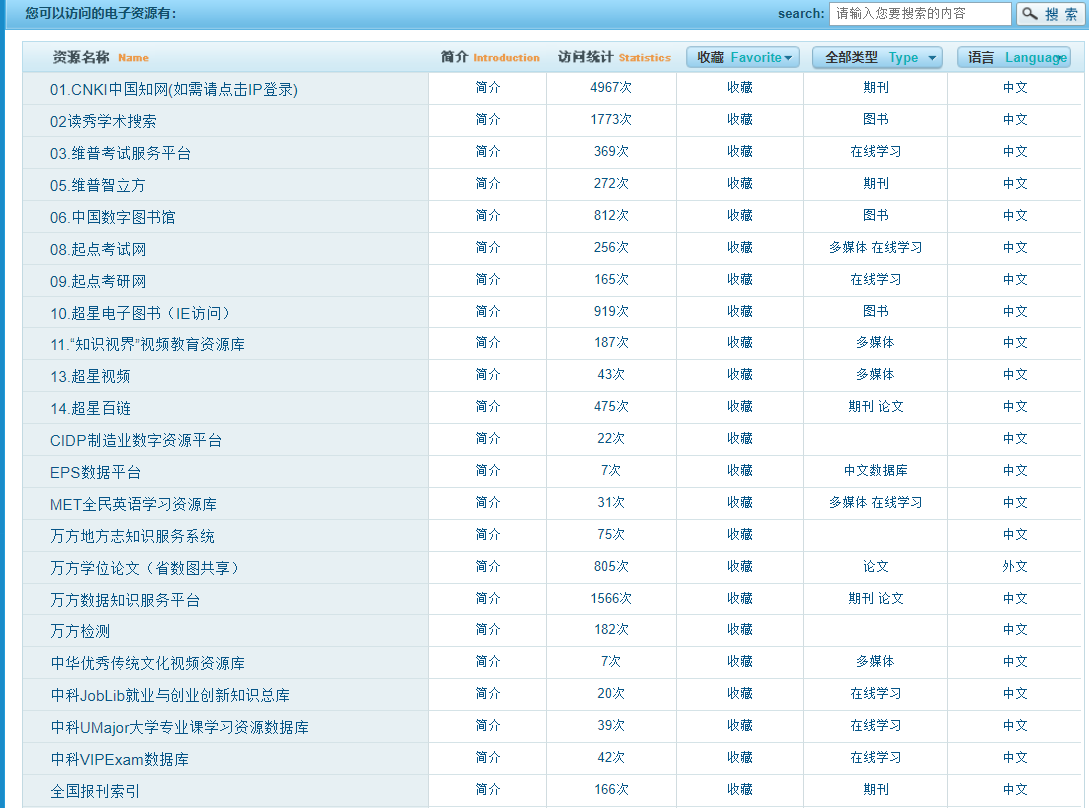Open 万方检测 resource

coord(80,632)
